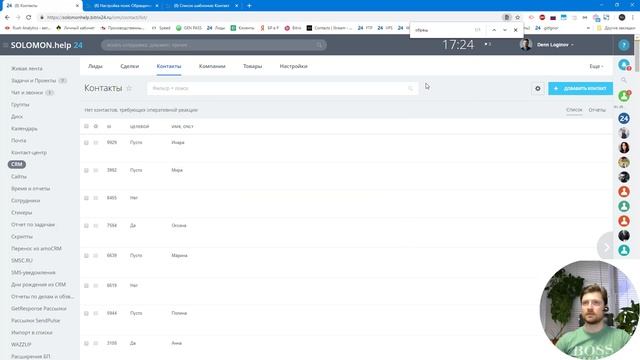Viewport: 640px width, 360px height.
Task: Open the Denis Loginov user dropdown
Action: point(555,44)
